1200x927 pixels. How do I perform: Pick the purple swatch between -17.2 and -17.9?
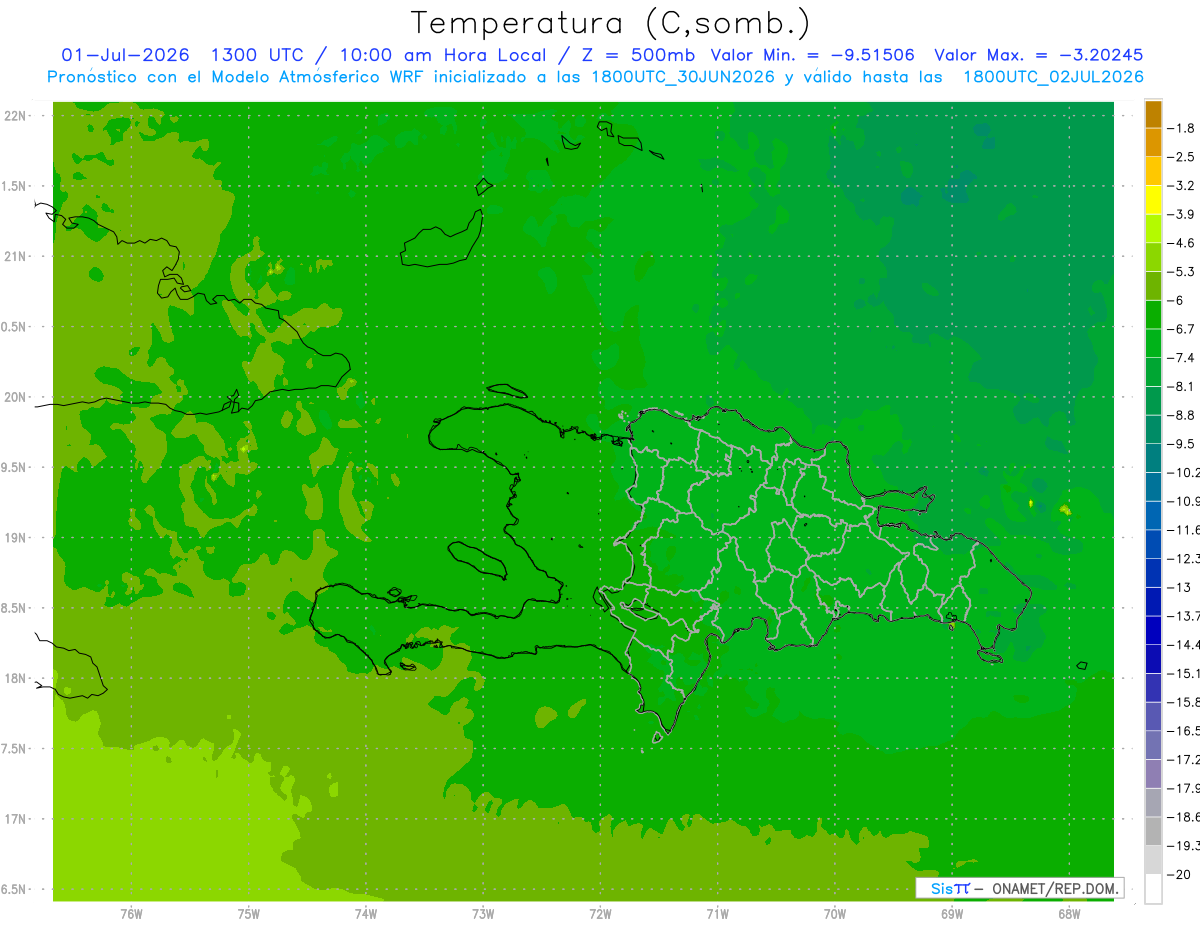point(1153,774)
